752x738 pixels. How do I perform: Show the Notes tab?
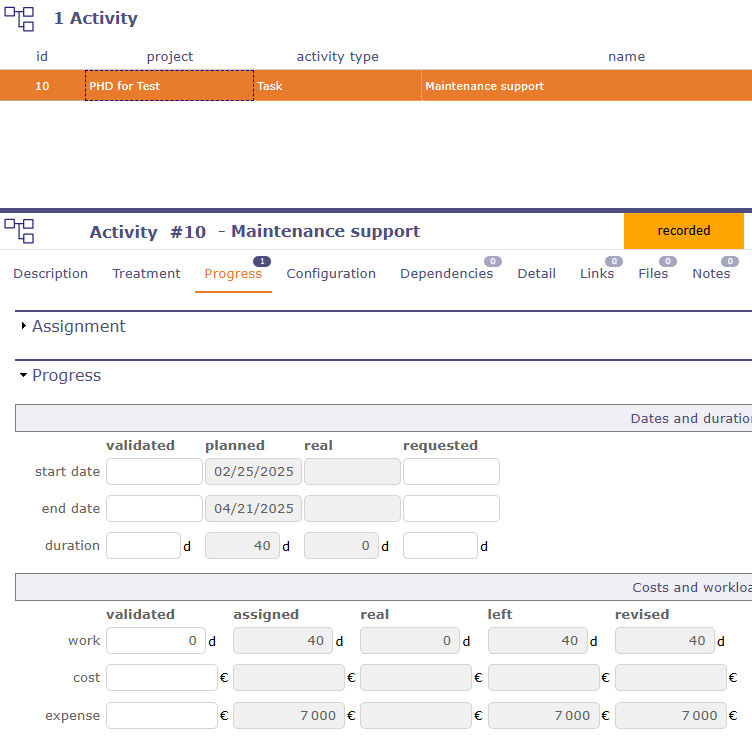pos(711,273)
